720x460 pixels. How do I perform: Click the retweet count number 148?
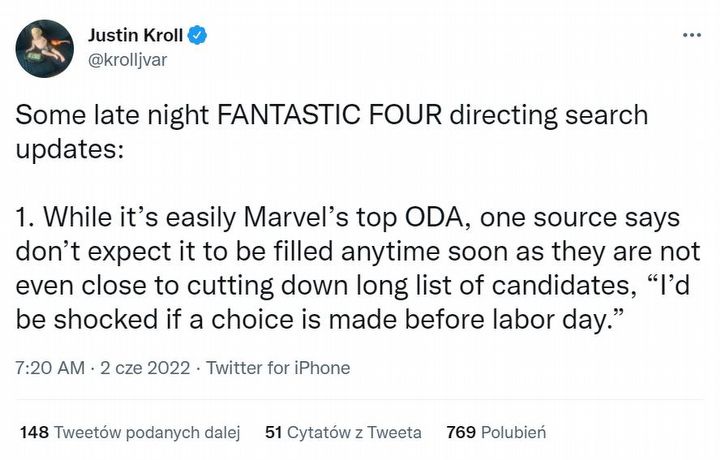pyautogui.click(x=34, y=433)
